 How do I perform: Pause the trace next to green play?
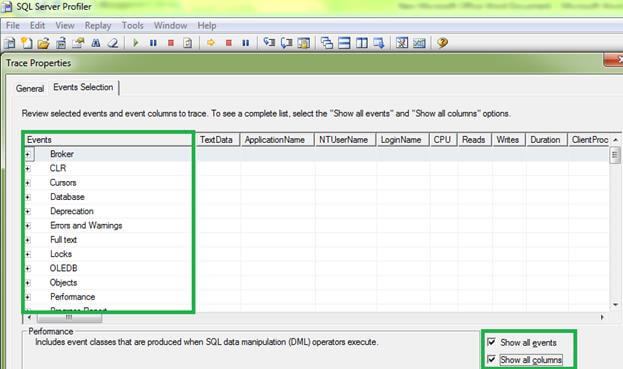click(x=153, y=43)
